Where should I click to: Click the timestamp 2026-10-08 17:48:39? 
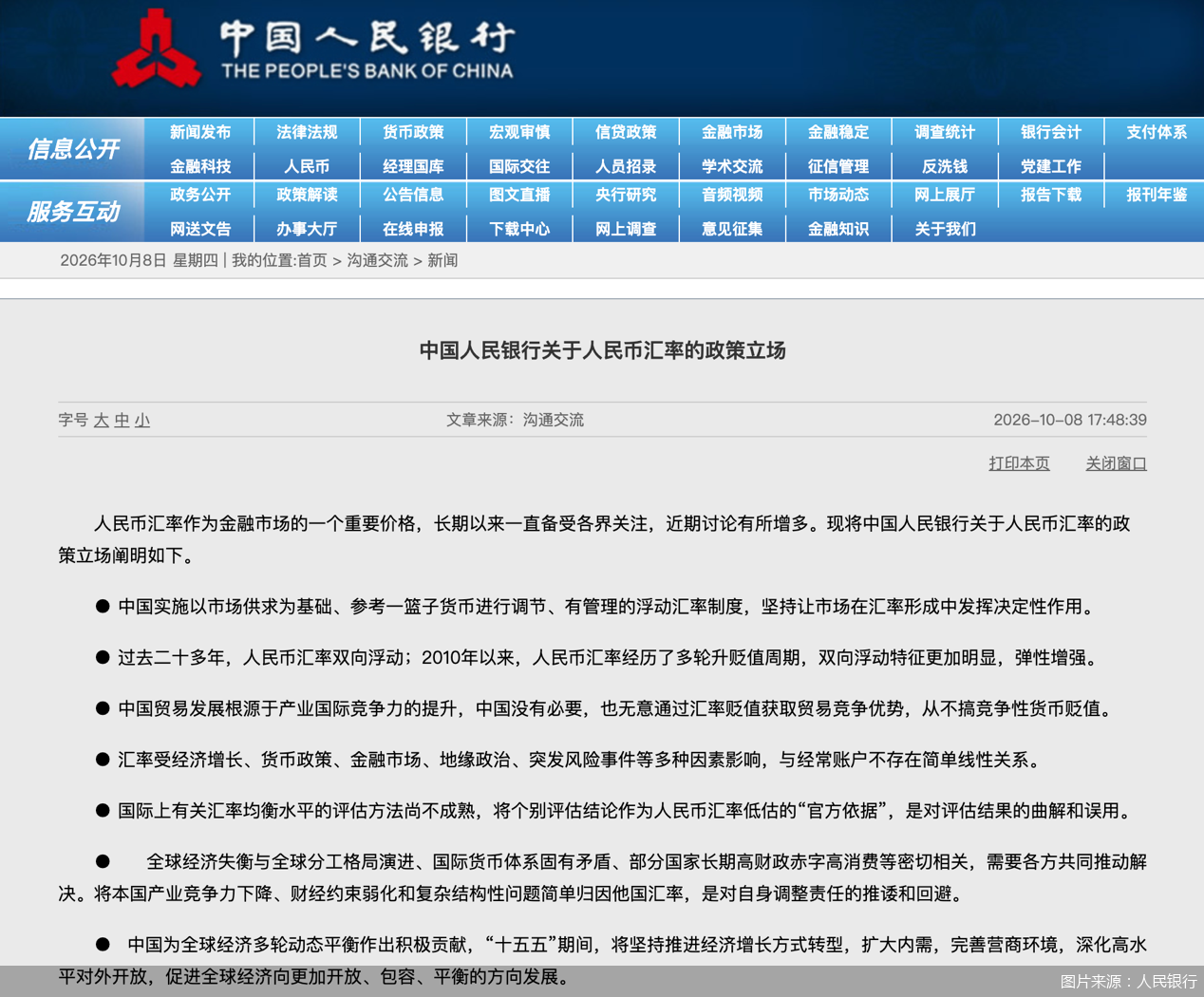pyautogui.click(x=1070, y=420)
